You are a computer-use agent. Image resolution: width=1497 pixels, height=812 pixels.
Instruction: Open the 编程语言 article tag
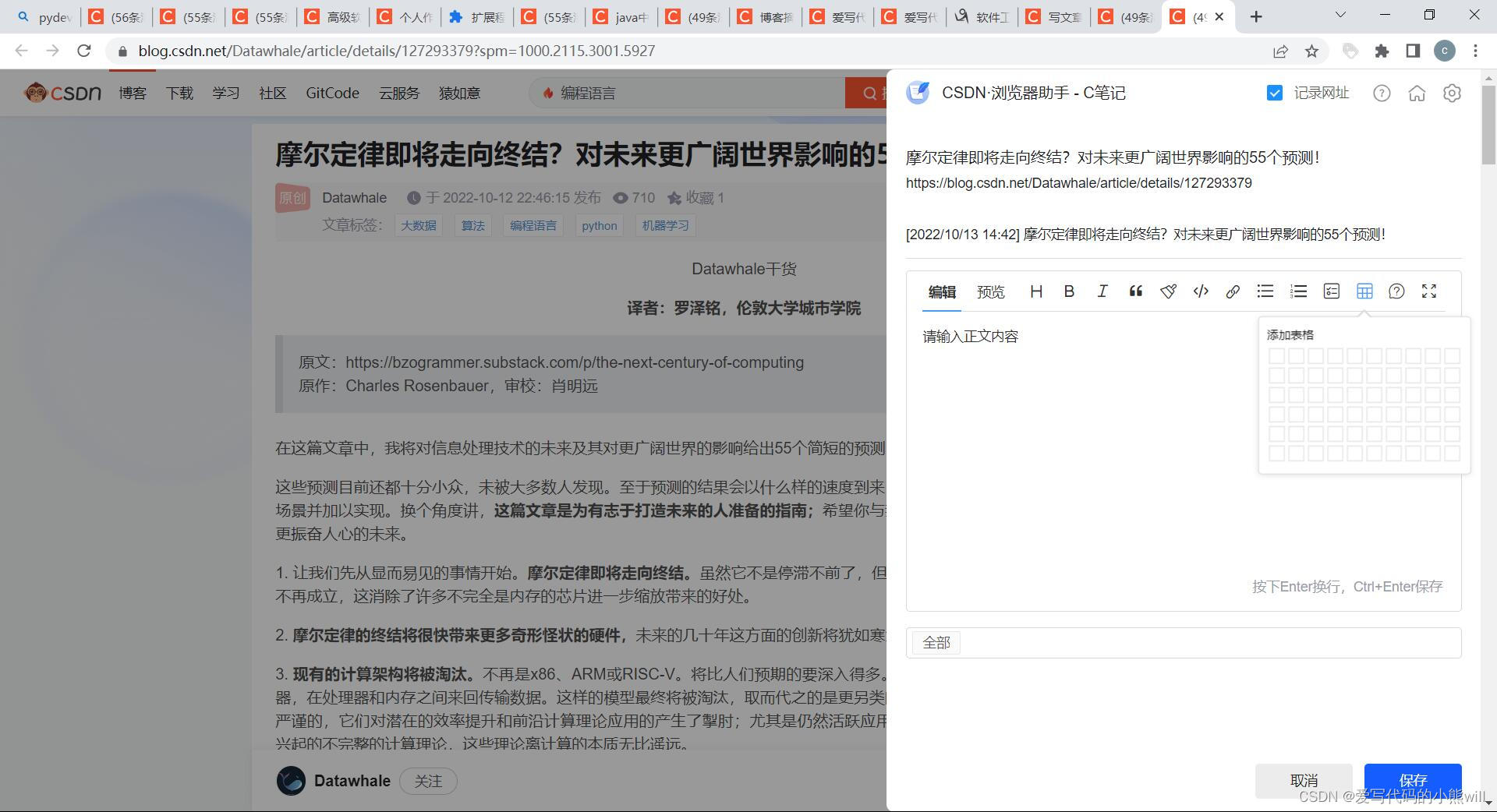pos(533,226)
